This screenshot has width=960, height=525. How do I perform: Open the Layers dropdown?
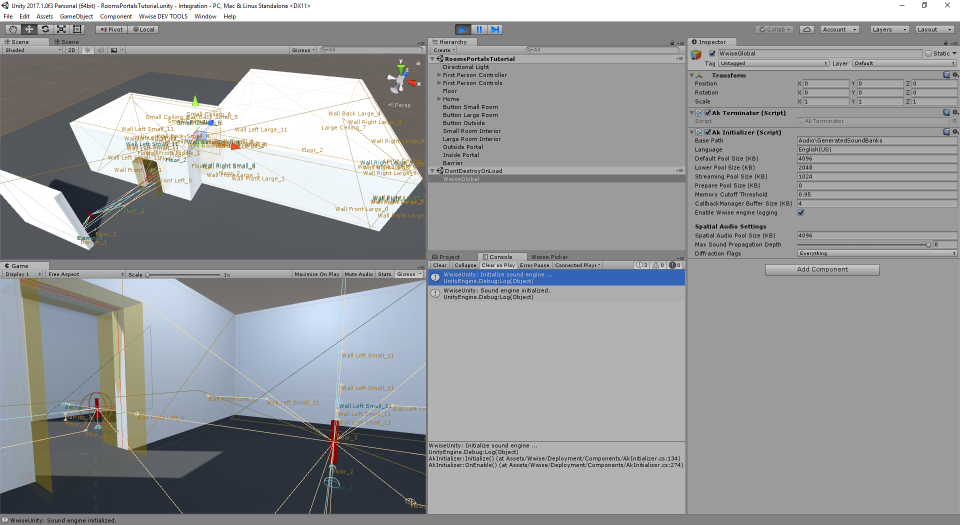click(887, 29)
